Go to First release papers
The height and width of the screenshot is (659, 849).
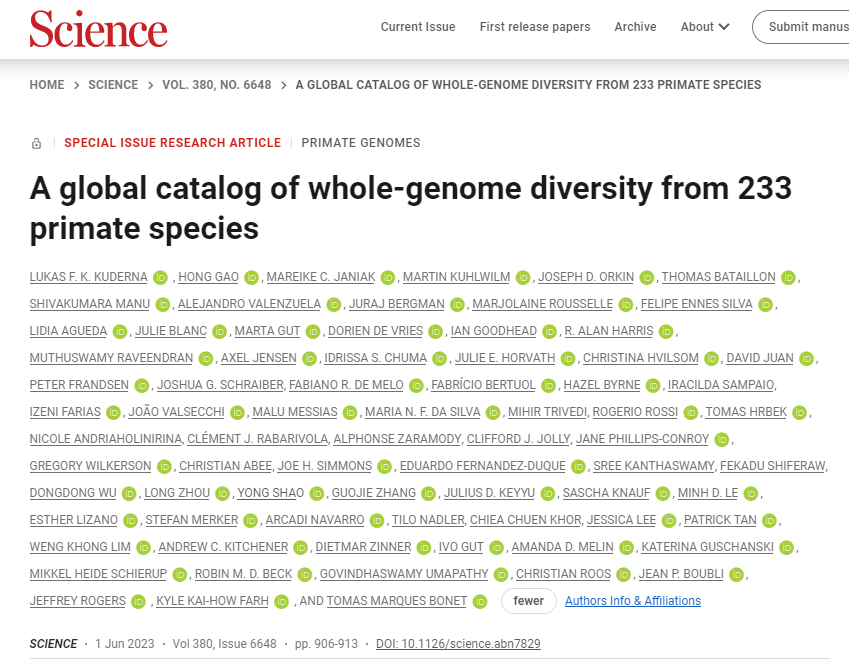535,27
